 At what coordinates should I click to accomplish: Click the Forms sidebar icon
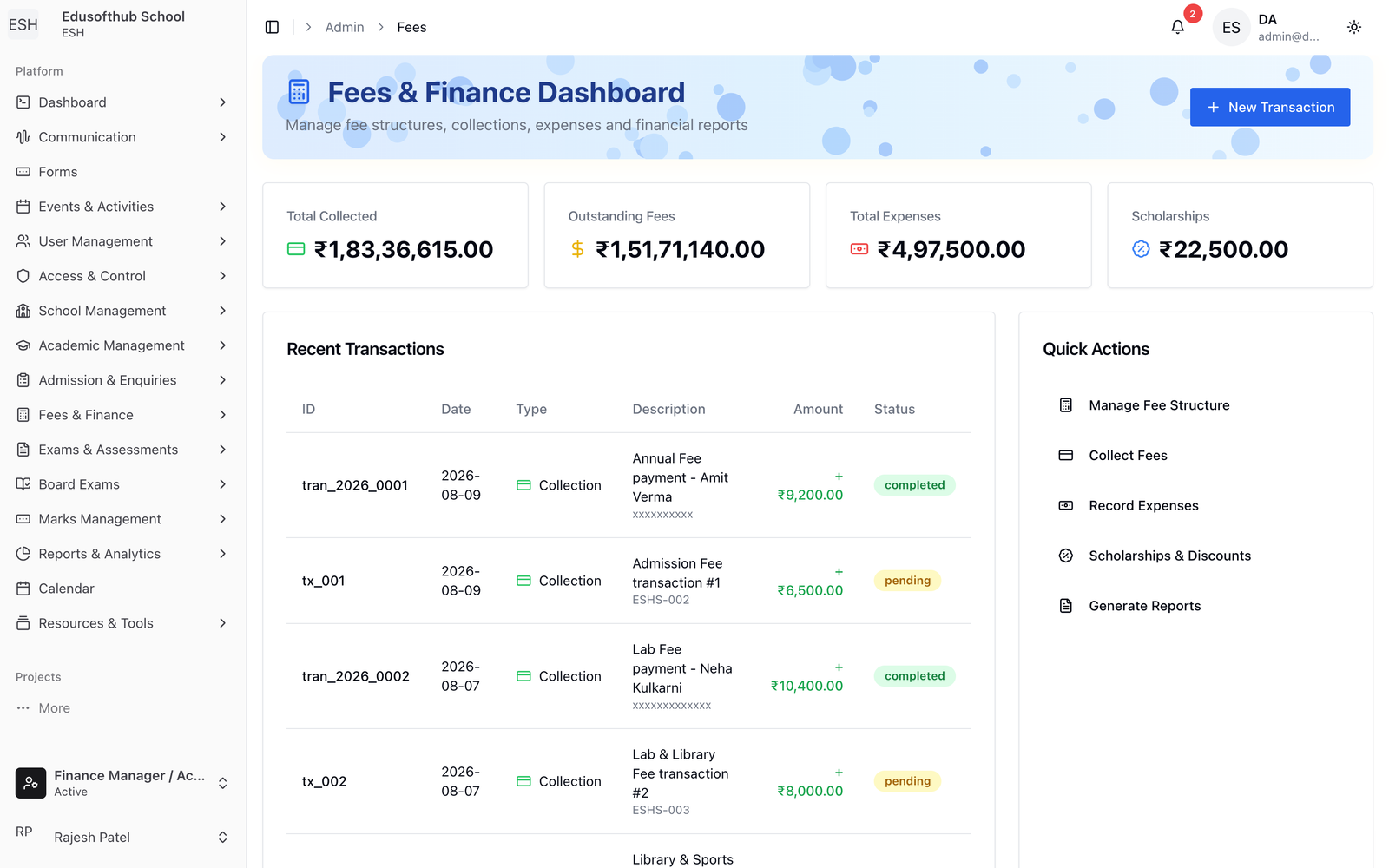click(x=23, y=172)
